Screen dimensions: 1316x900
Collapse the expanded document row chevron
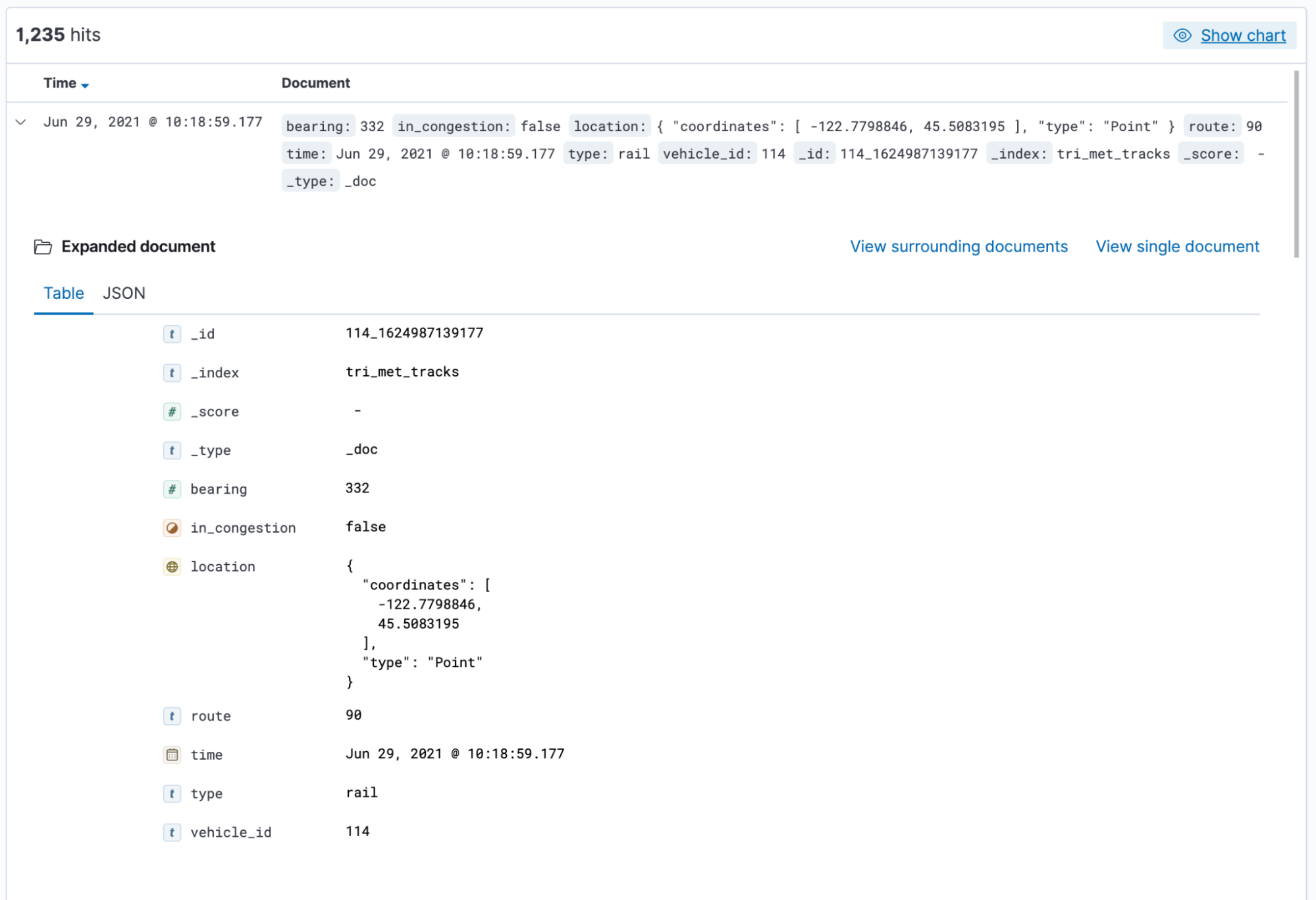click(21, 122)
